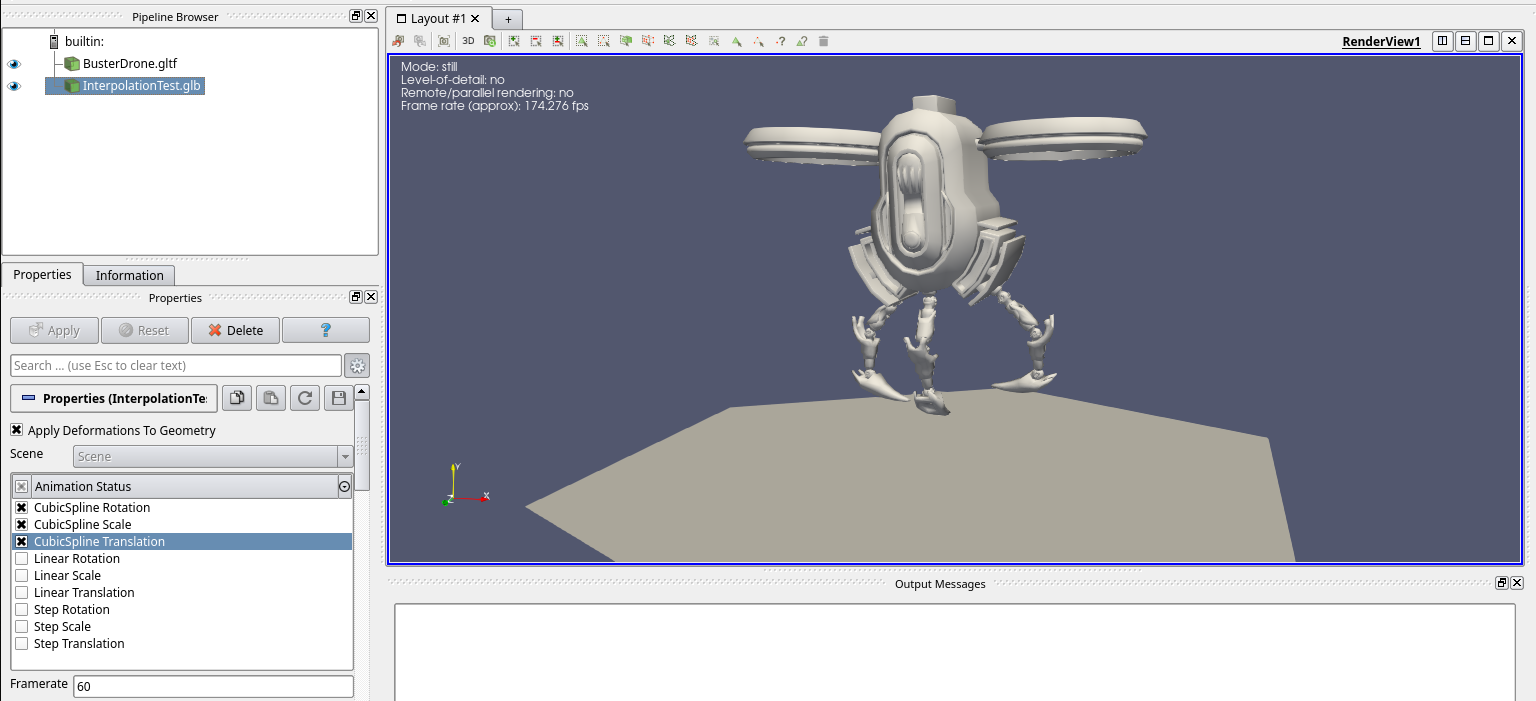1536x701 pixels.
Task: Toggle the 3D interaction mode button
Action: point(467,41)
